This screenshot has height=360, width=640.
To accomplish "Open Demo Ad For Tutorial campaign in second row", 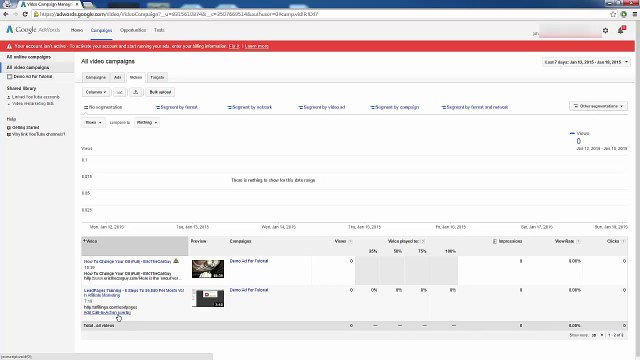I will pyautogui.click(x=249, y=290).
